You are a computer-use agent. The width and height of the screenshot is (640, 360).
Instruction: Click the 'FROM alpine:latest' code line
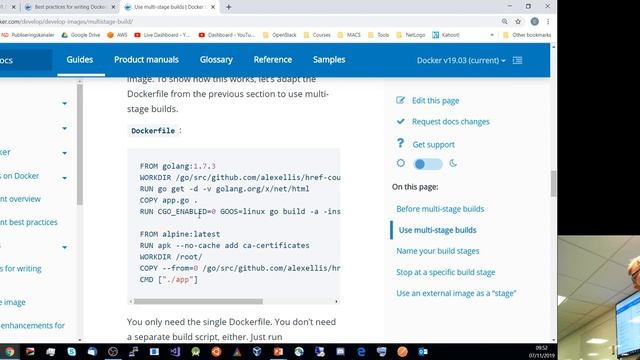(180, 234)
